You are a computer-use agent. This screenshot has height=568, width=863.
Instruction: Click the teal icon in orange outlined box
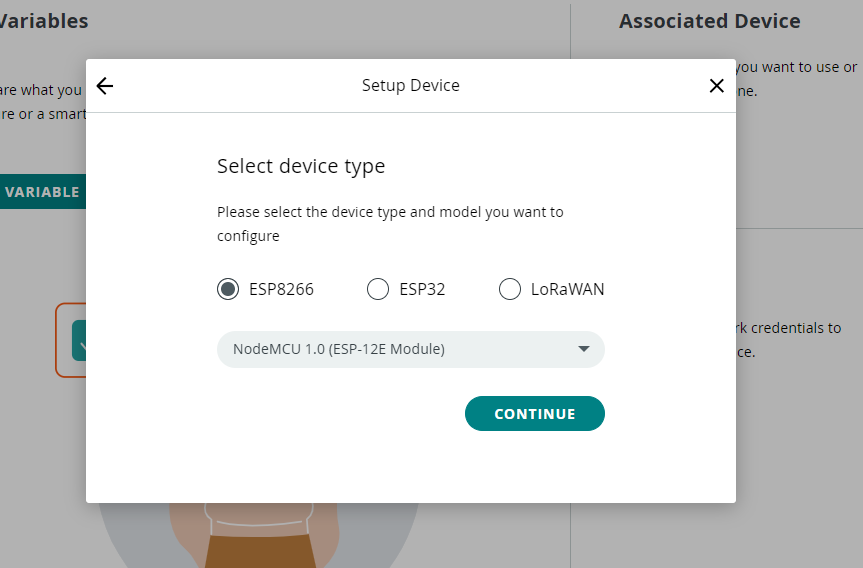coord(78,341)
